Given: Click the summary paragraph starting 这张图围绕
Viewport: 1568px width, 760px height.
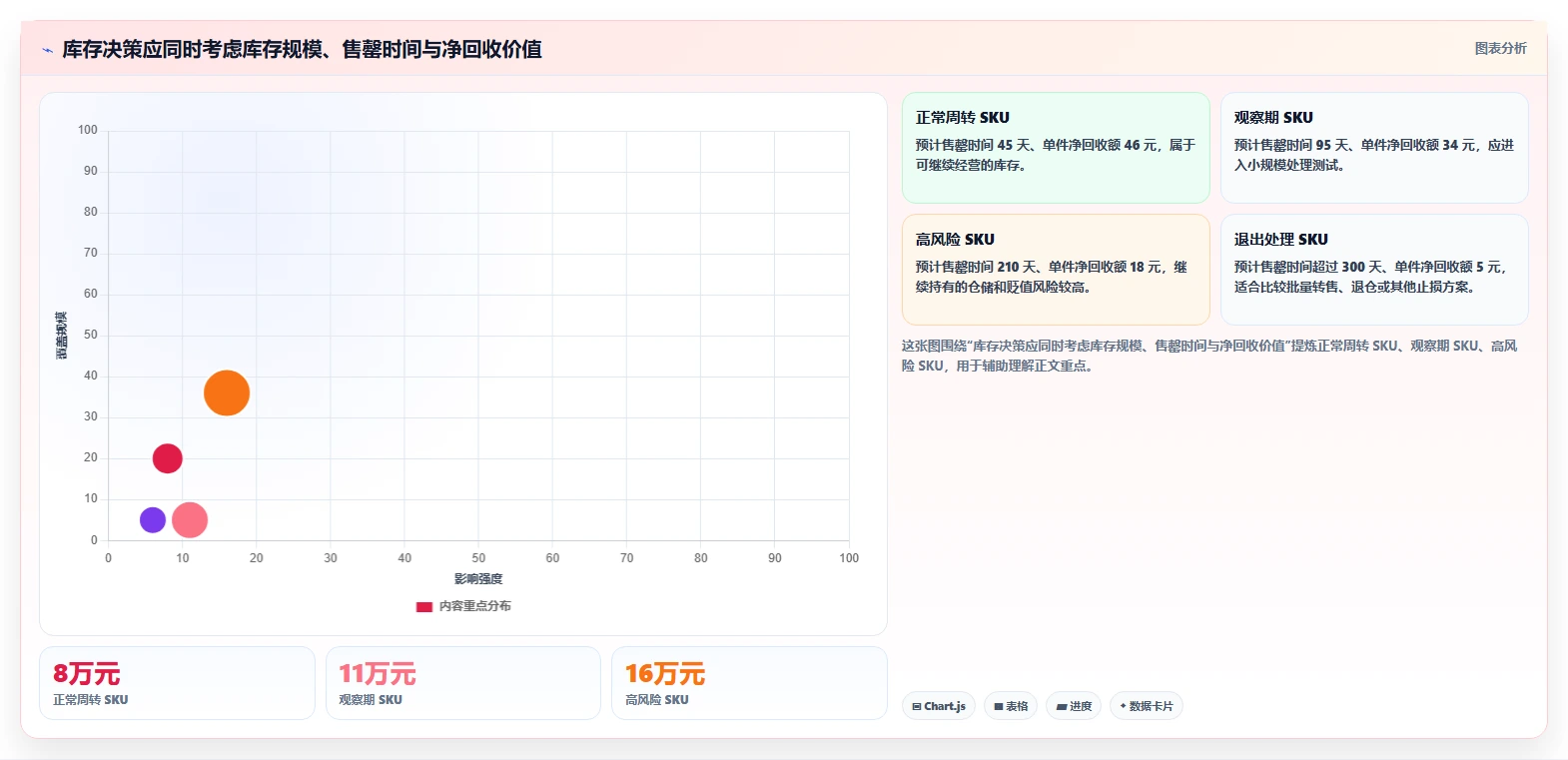Looking at the screenshot, I should pos(1209,356).
